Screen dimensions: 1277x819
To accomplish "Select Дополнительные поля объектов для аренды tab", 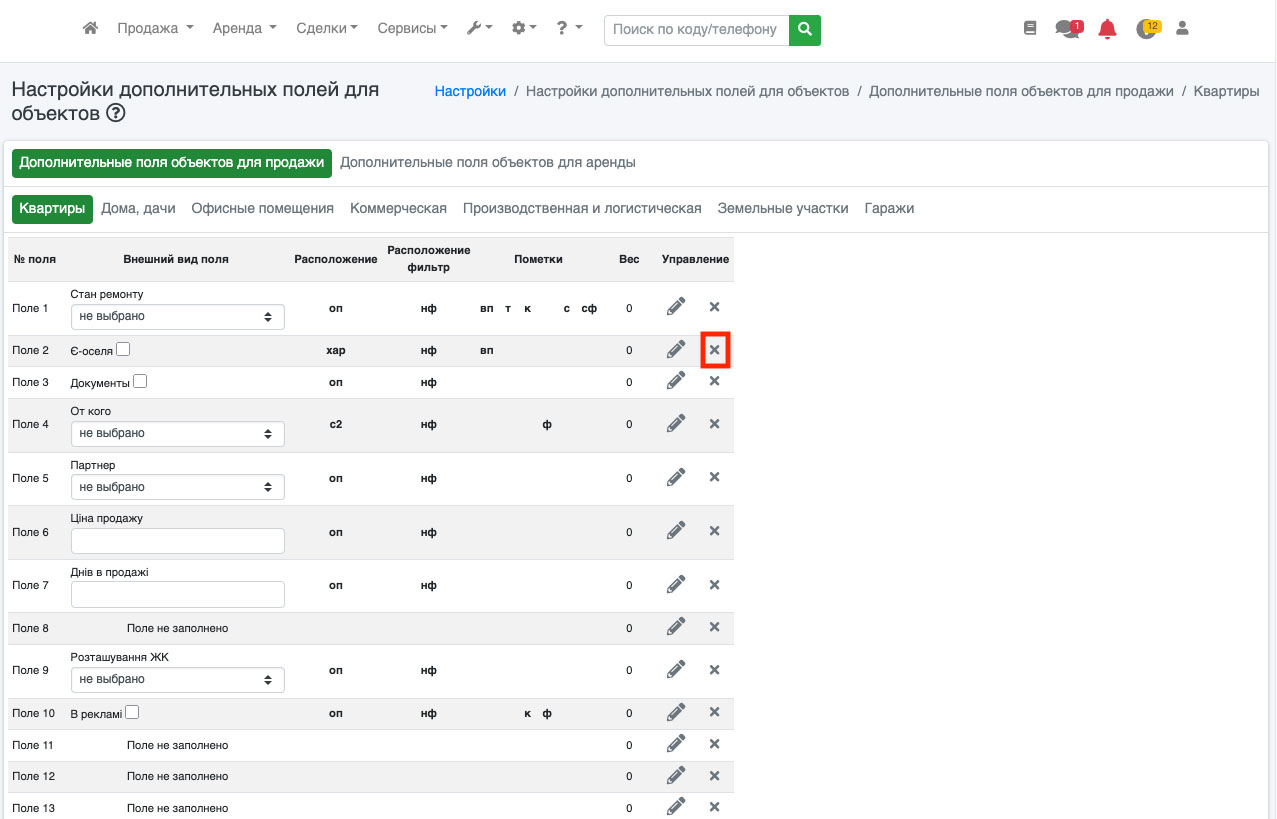I will (488, 163).
